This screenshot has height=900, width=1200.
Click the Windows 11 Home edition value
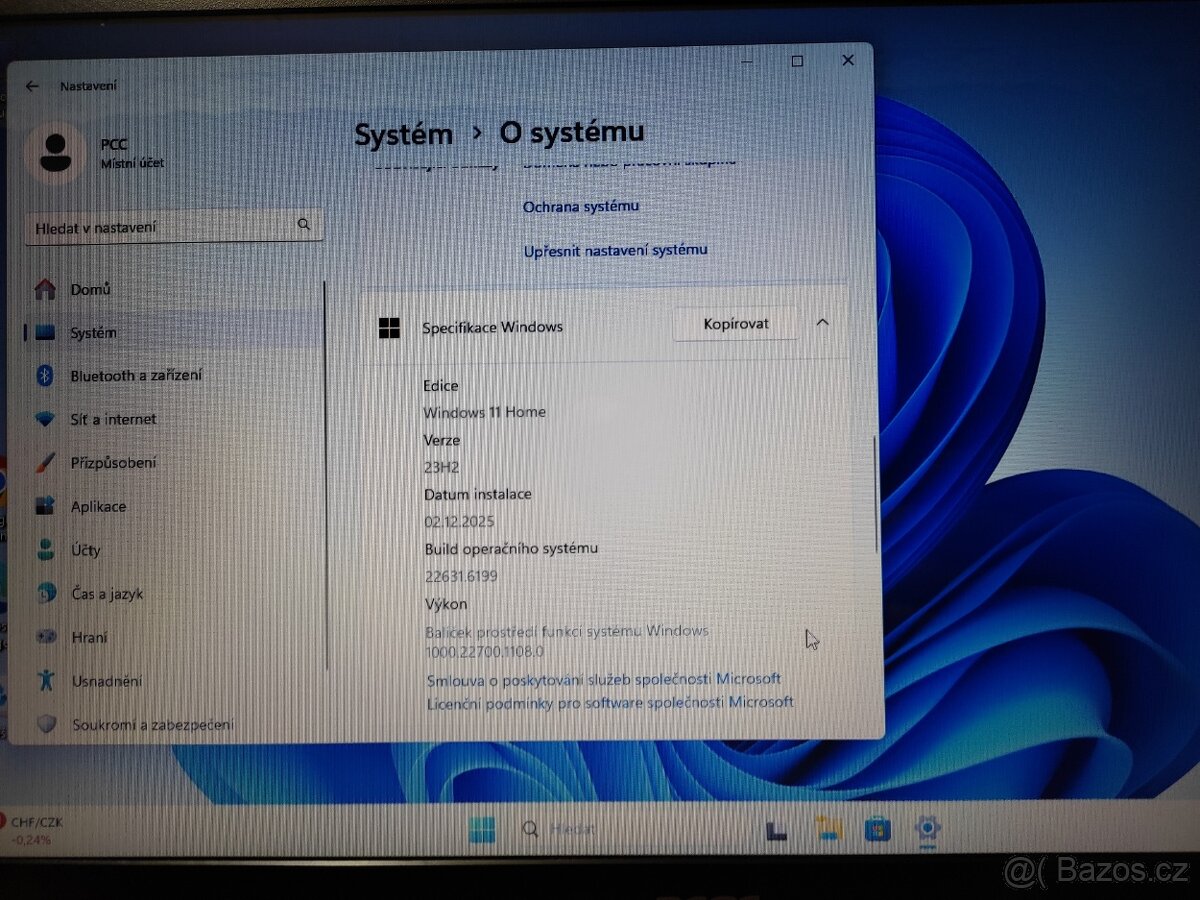[484, 412]
